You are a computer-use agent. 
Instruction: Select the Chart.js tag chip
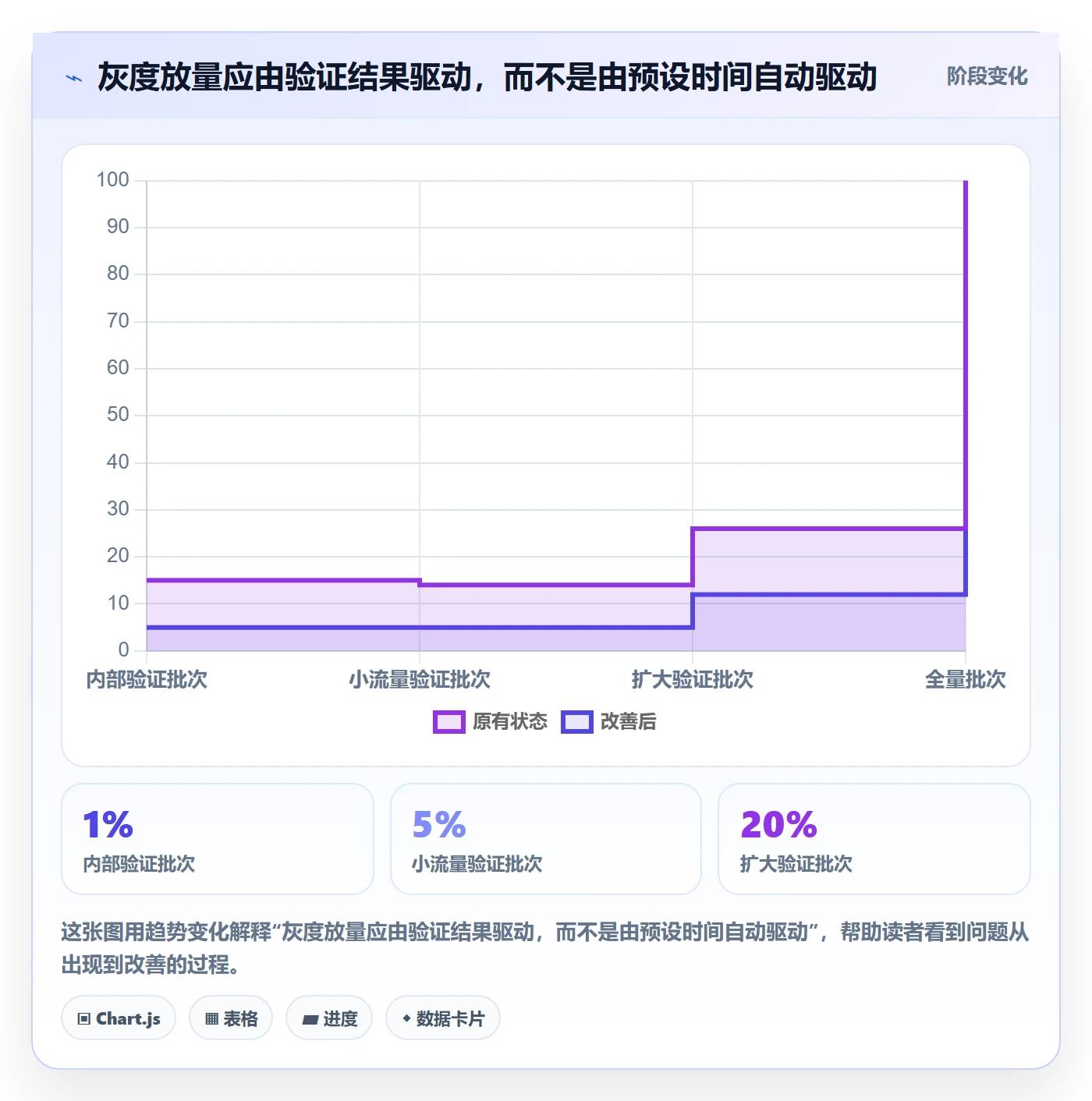(x=119, y=1018)
